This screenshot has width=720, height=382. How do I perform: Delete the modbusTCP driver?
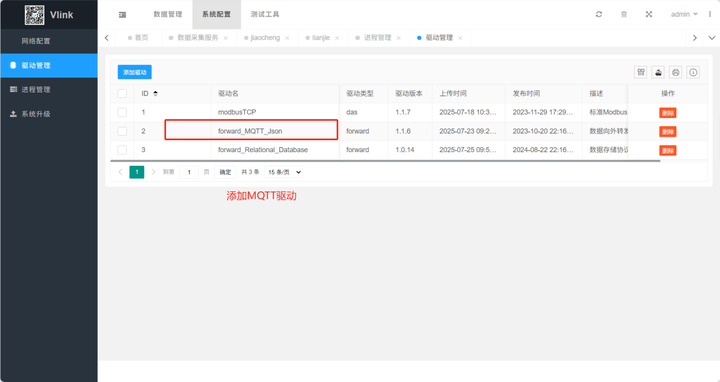click(668, 112)
